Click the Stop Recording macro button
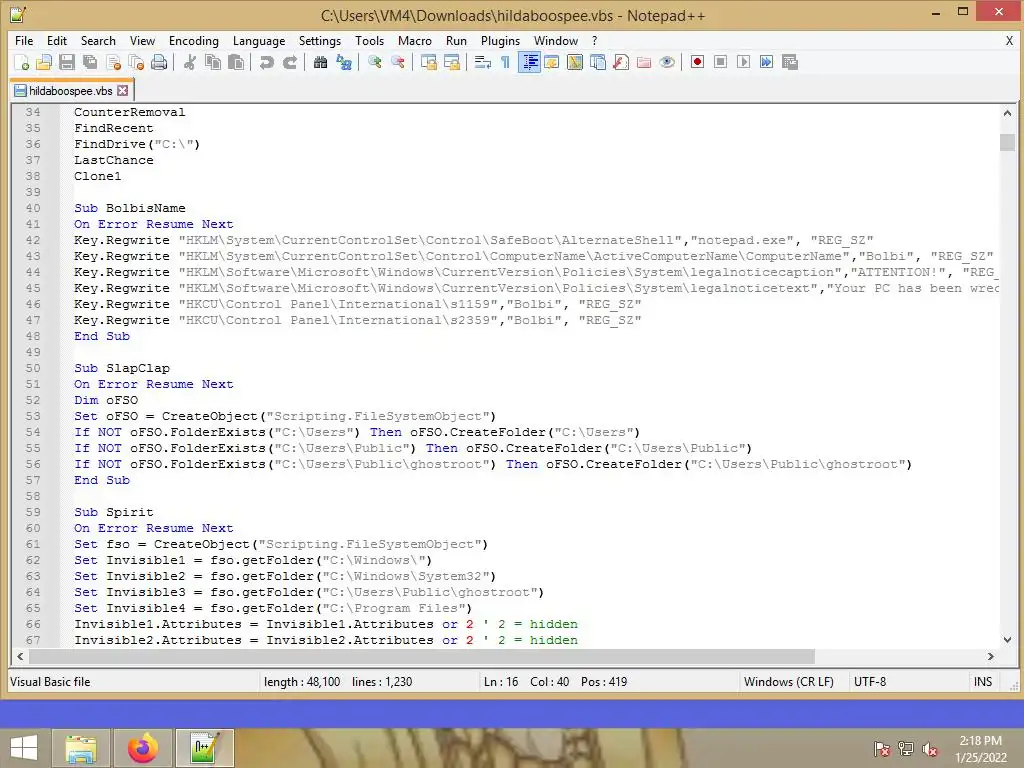 [x=720, y=62]
